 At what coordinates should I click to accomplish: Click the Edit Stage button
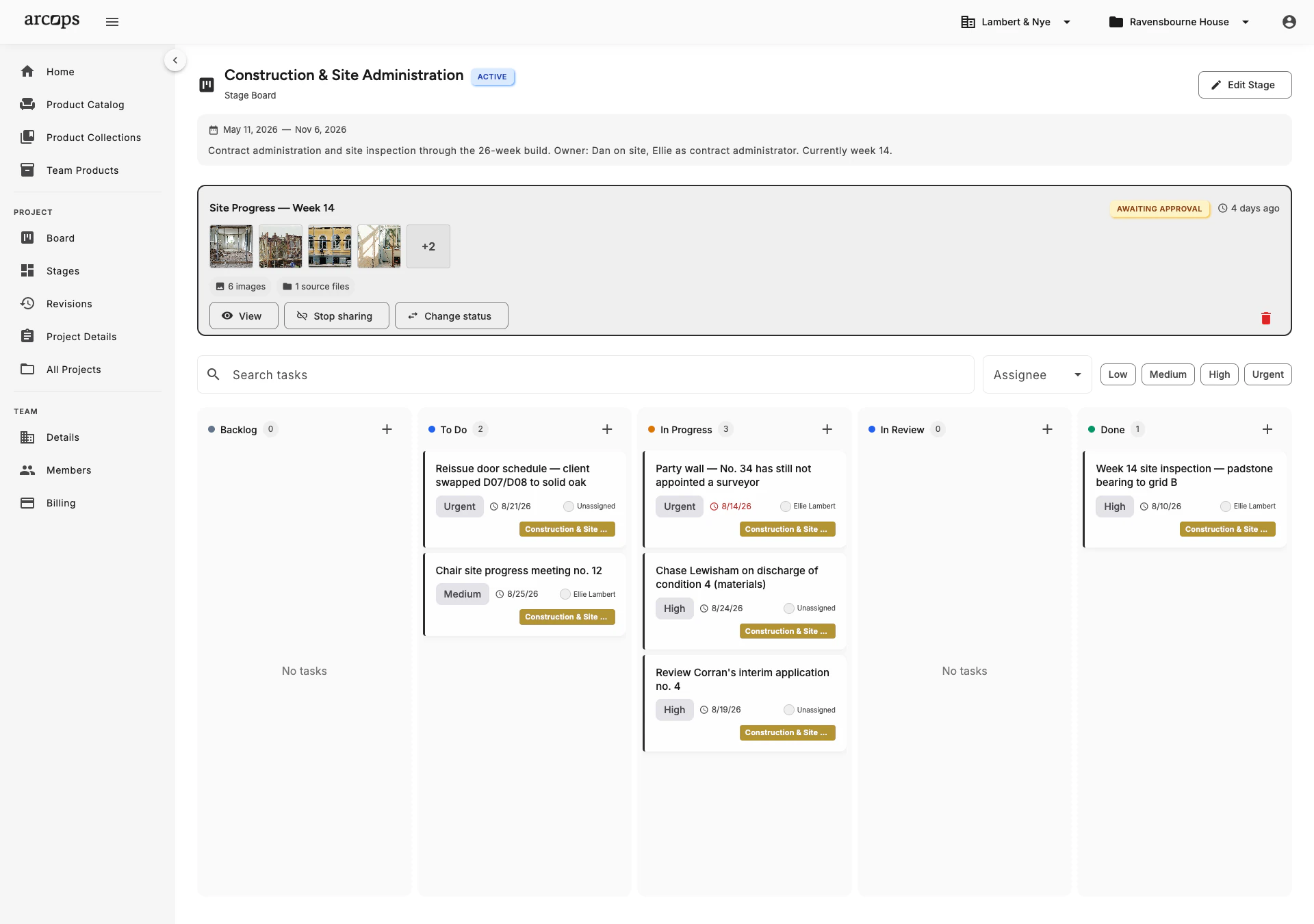[1244, 85]
